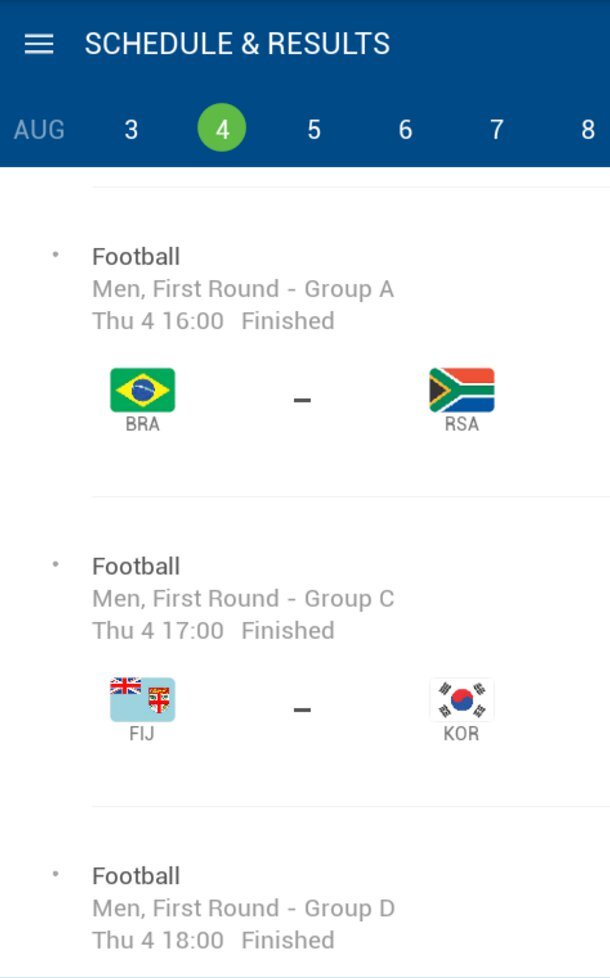
Task: Click the Finished status of Group D match
Action: (x=287, y=940)
